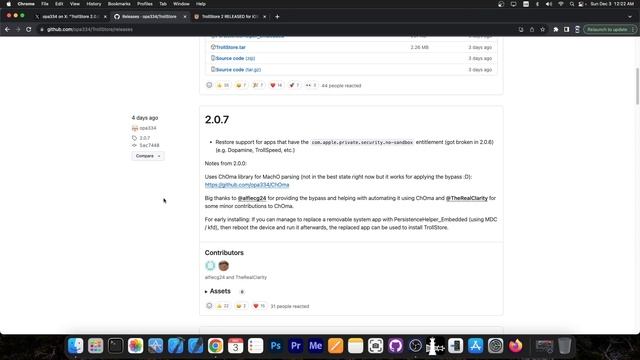Viewport: 640px width, 360px height.
Task: Open Photoshop from the Dock
Action: click(x=276, y=346)
